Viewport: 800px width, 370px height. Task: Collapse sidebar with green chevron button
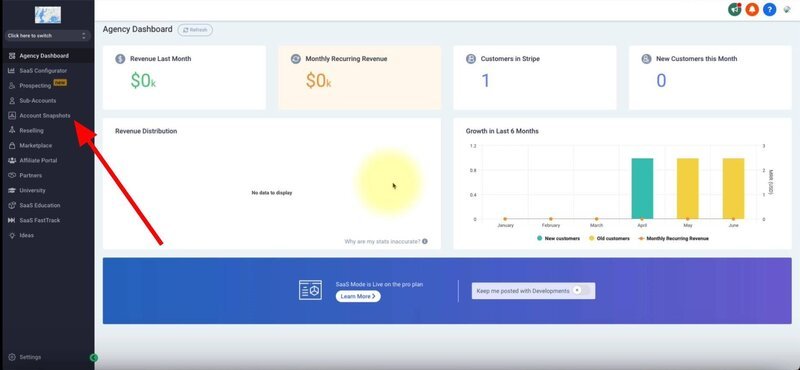pyautogui.click(x=93, y=358)
